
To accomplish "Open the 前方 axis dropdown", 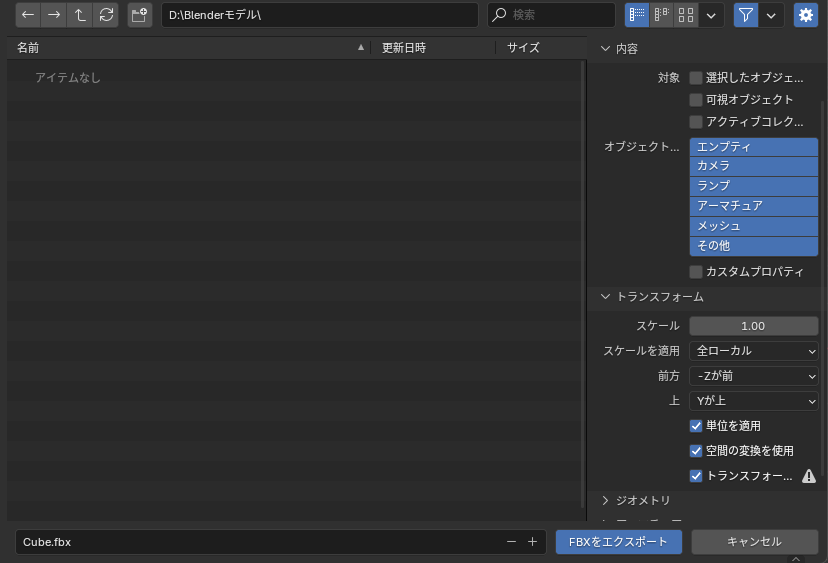I will tap(754, 376).
